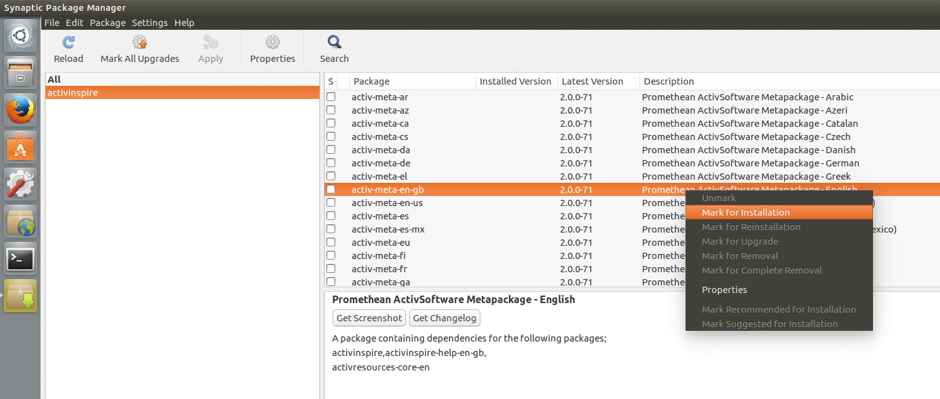
Task: Click the activ-meta-en-us package name
Action: coord(387,202)
